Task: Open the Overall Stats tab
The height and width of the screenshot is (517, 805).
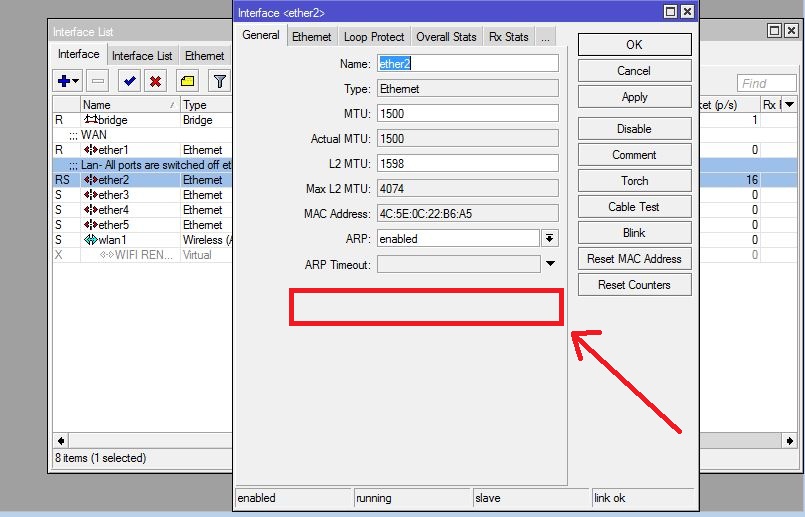Action: (x=446, y=37)
